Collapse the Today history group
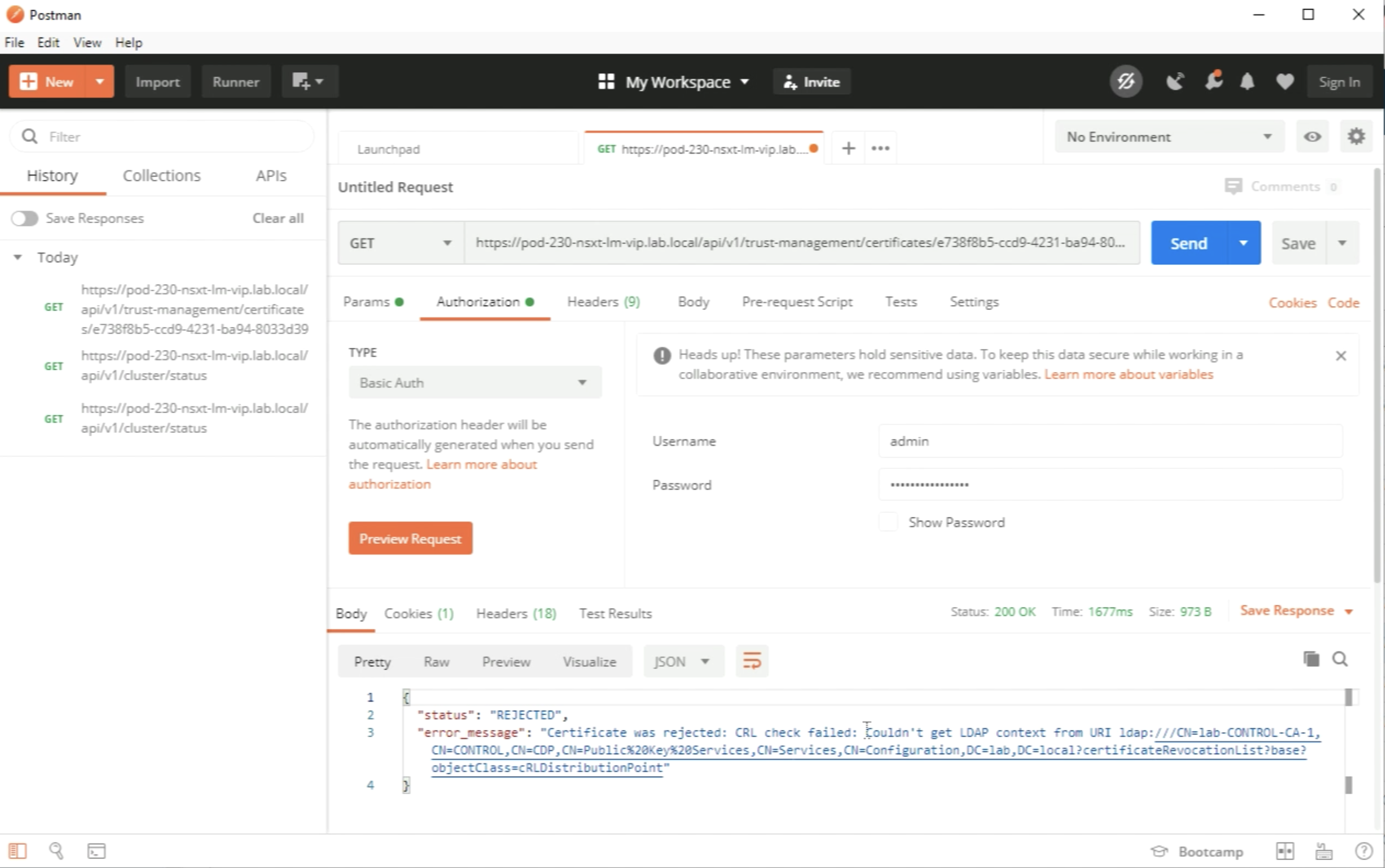Image resolution: width=1385 pixels, height=868 pixels. pyautogui.click(x=18, y=257)
